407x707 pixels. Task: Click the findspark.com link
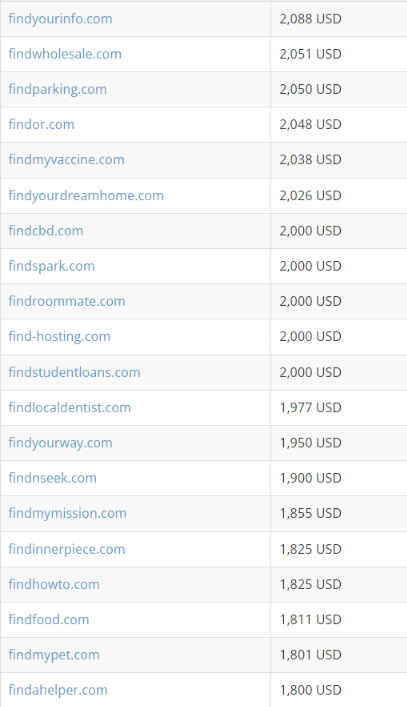[x=52, y=266]
